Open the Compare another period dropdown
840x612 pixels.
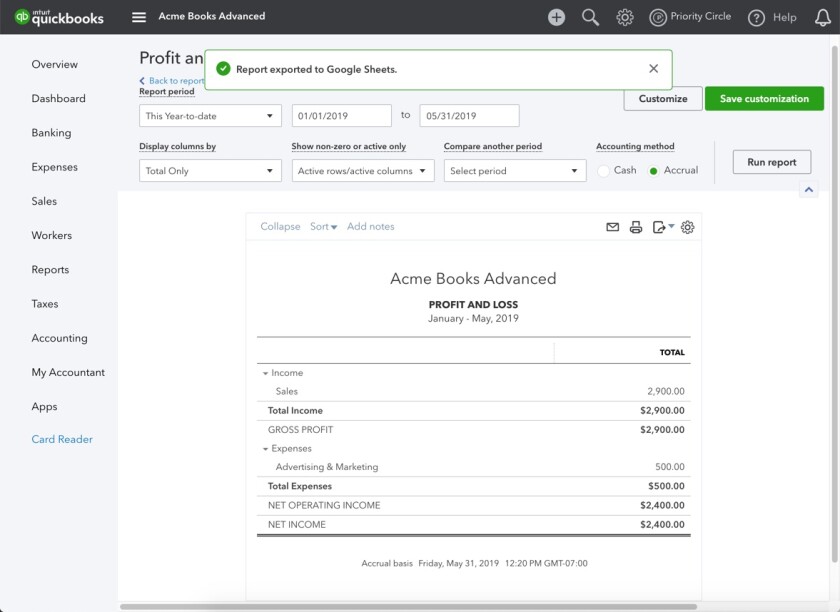515,171
